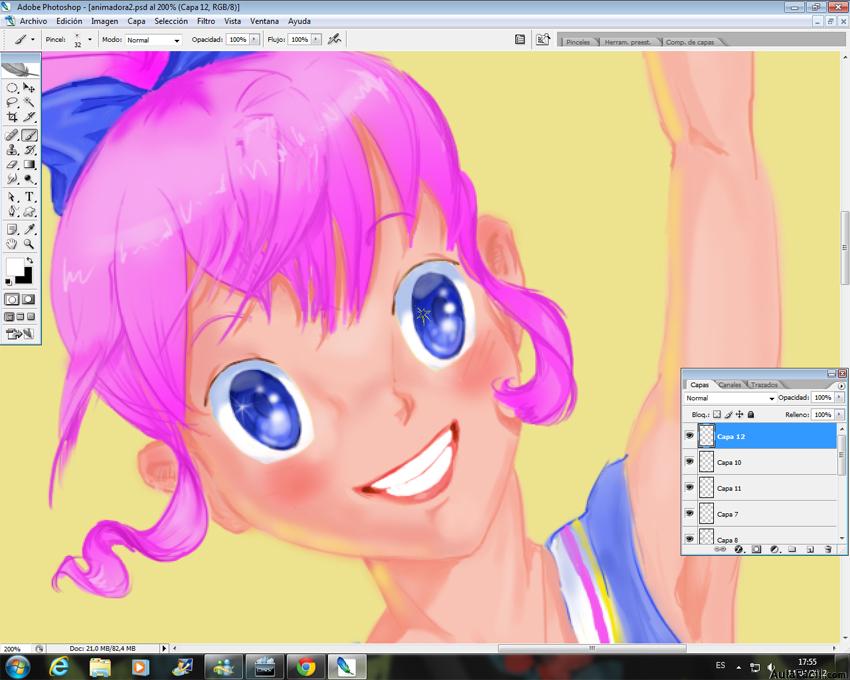The height and width of the screenshot is (680, 850).
Task: Open the brush size preset dropdown
Action: [89, 40]
